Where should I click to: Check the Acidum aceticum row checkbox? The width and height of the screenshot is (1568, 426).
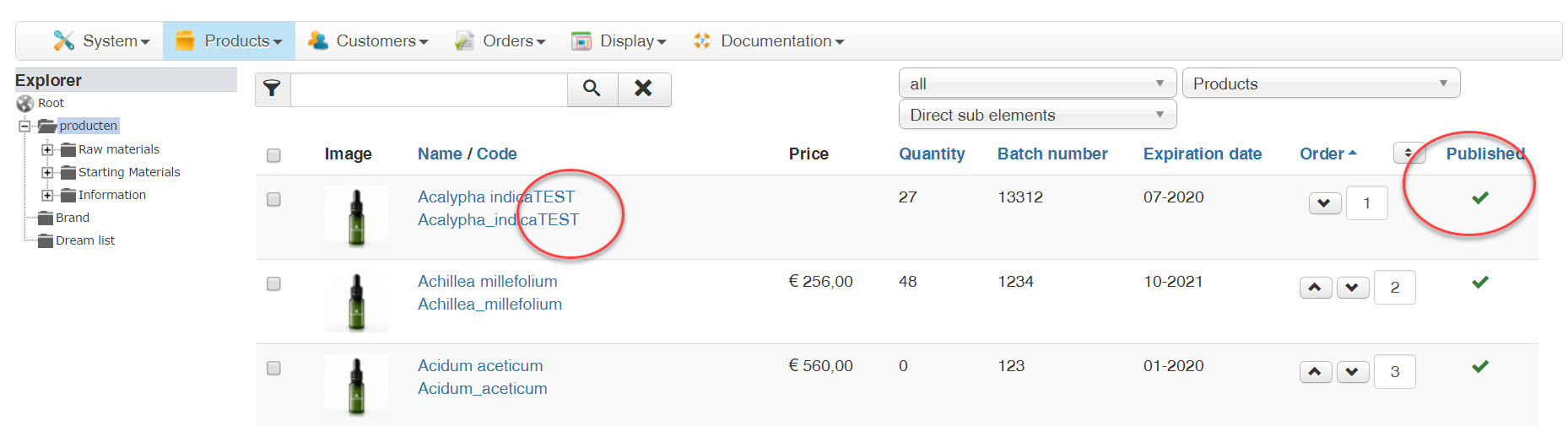coord(273,369)
